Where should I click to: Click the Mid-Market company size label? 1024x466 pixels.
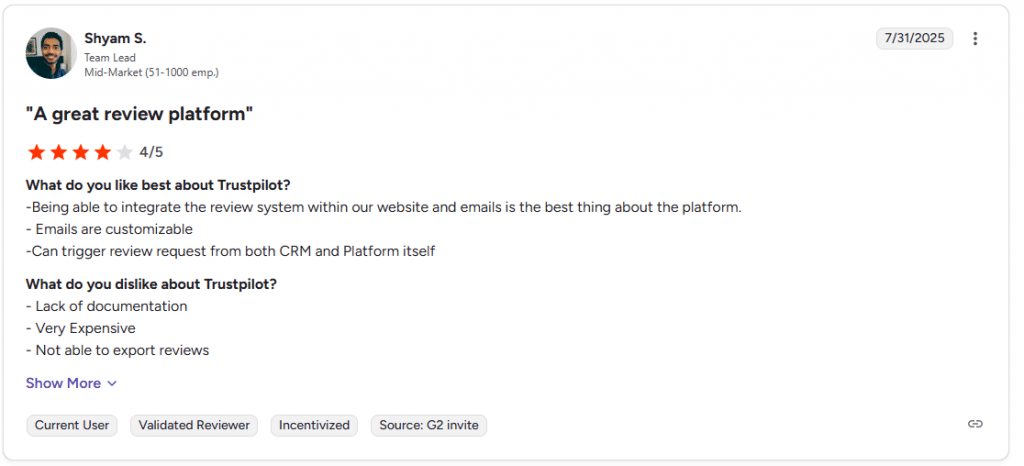[151, 73]
